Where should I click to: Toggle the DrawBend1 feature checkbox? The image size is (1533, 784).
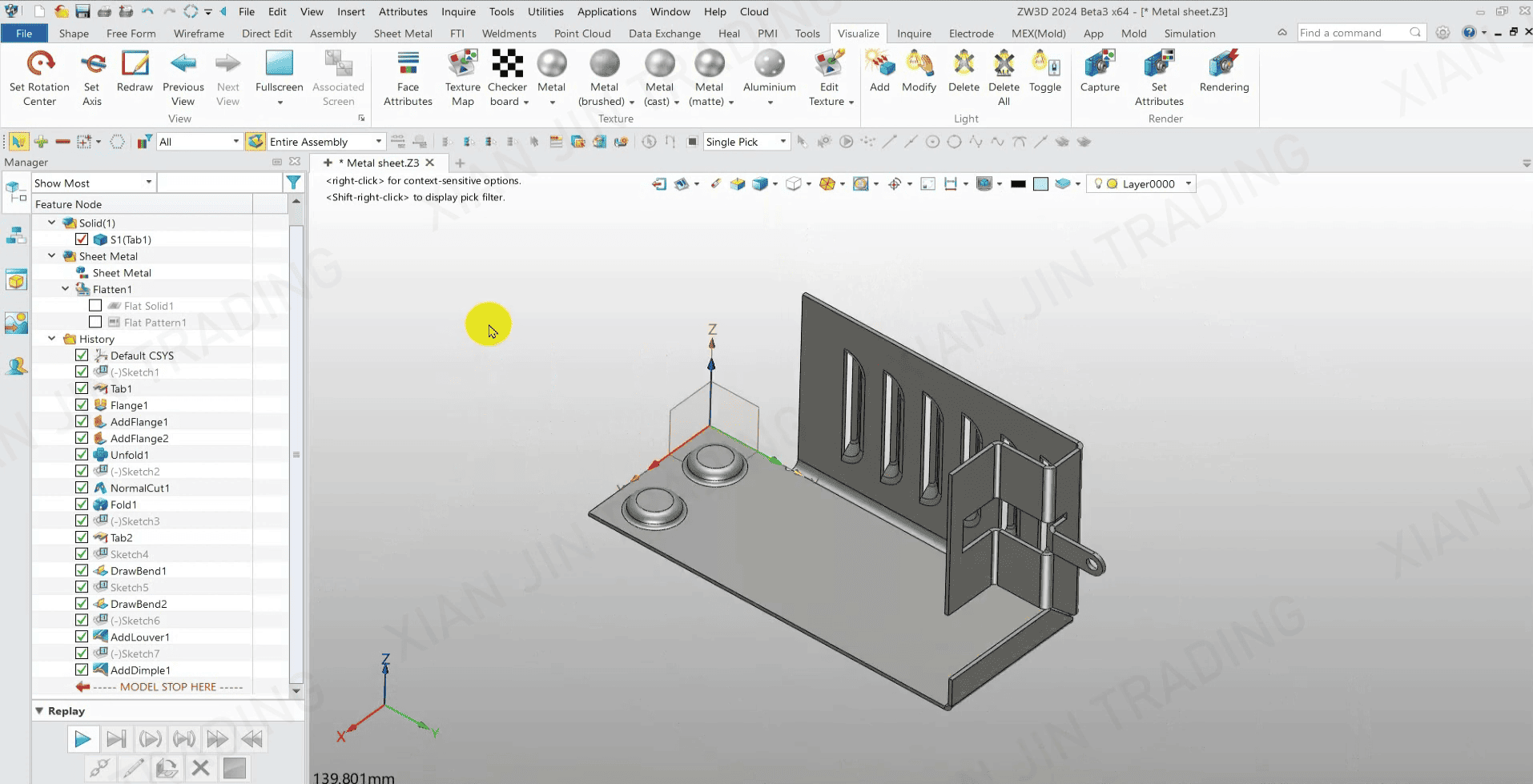82,570
